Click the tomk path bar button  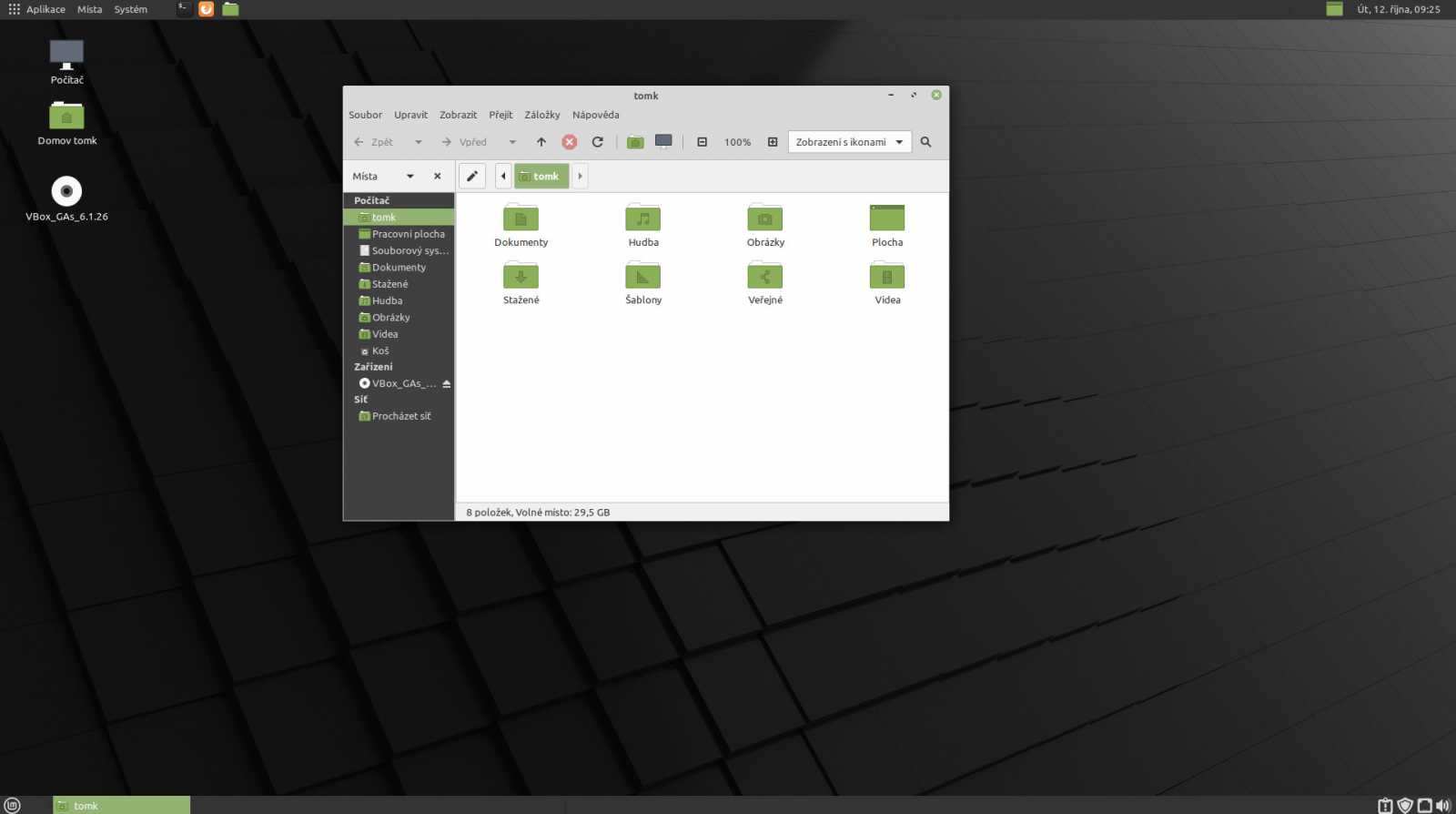click(541, 177)
